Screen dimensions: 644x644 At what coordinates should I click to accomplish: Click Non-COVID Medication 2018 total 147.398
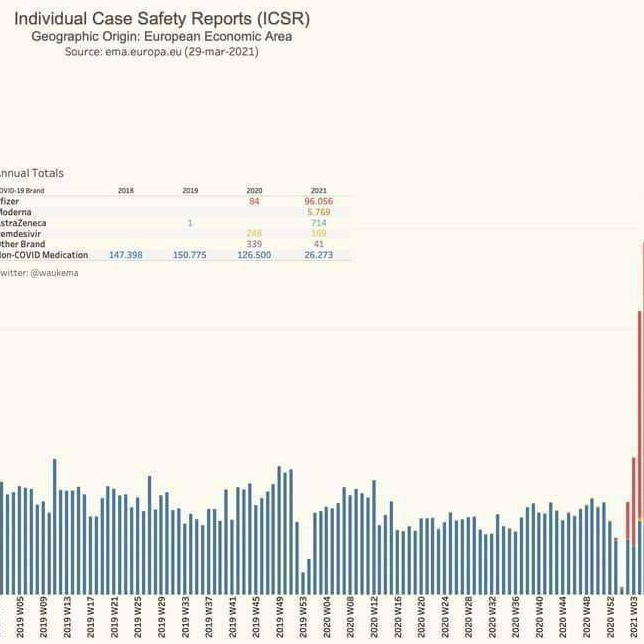[x=126, y=255]
